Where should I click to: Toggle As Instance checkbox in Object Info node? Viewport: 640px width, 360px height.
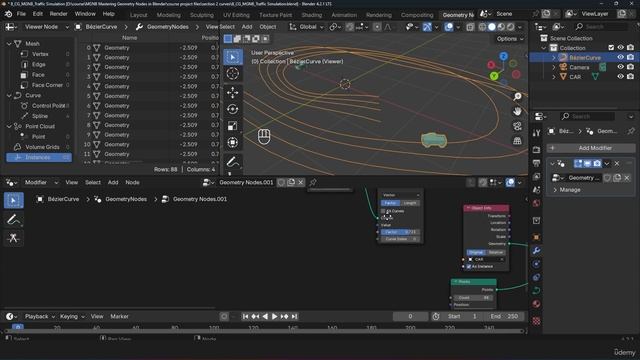469,267
